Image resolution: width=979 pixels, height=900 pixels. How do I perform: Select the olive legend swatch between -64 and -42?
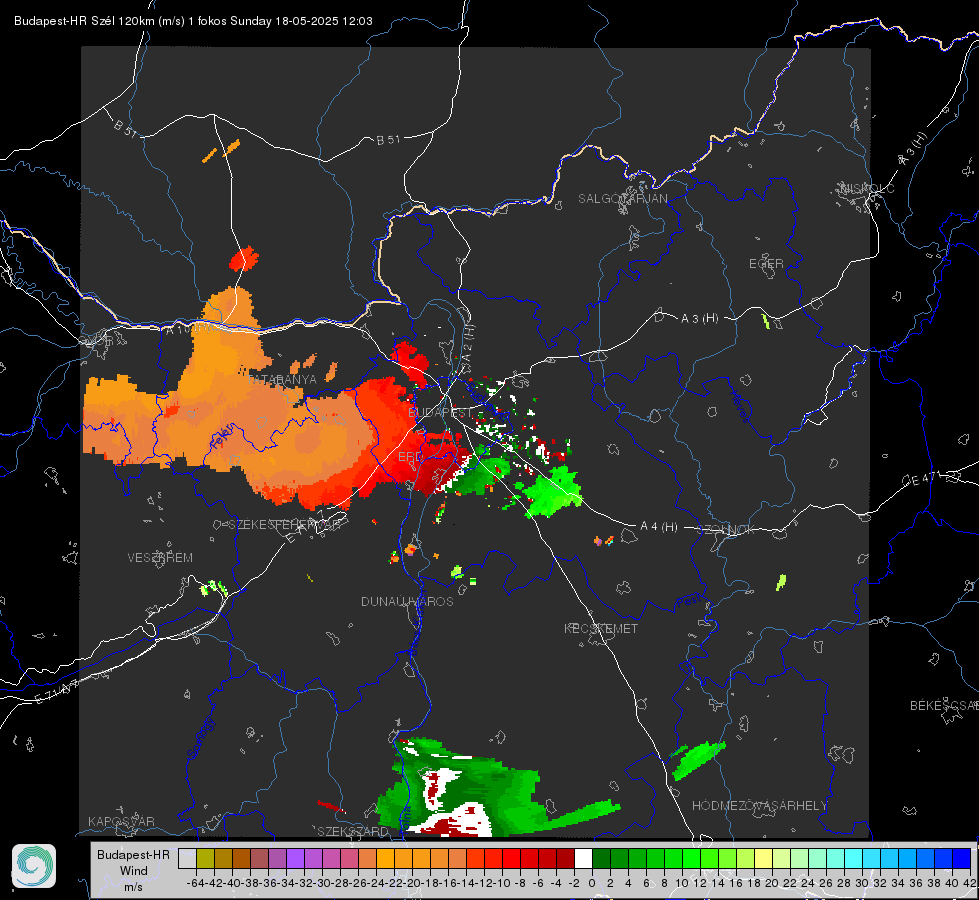(205, 859)
